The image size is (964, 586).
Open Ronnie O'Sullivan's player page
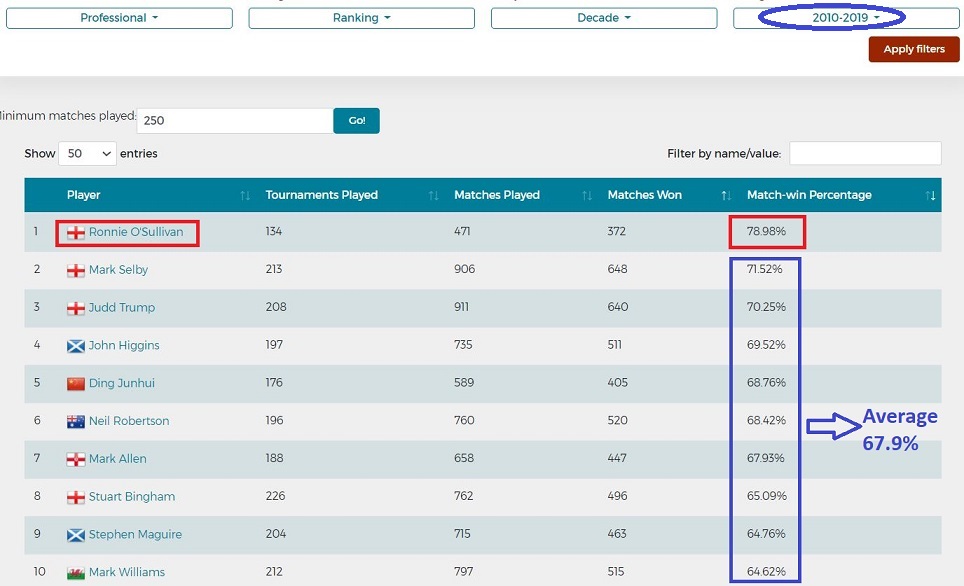[x=136, y=232]
